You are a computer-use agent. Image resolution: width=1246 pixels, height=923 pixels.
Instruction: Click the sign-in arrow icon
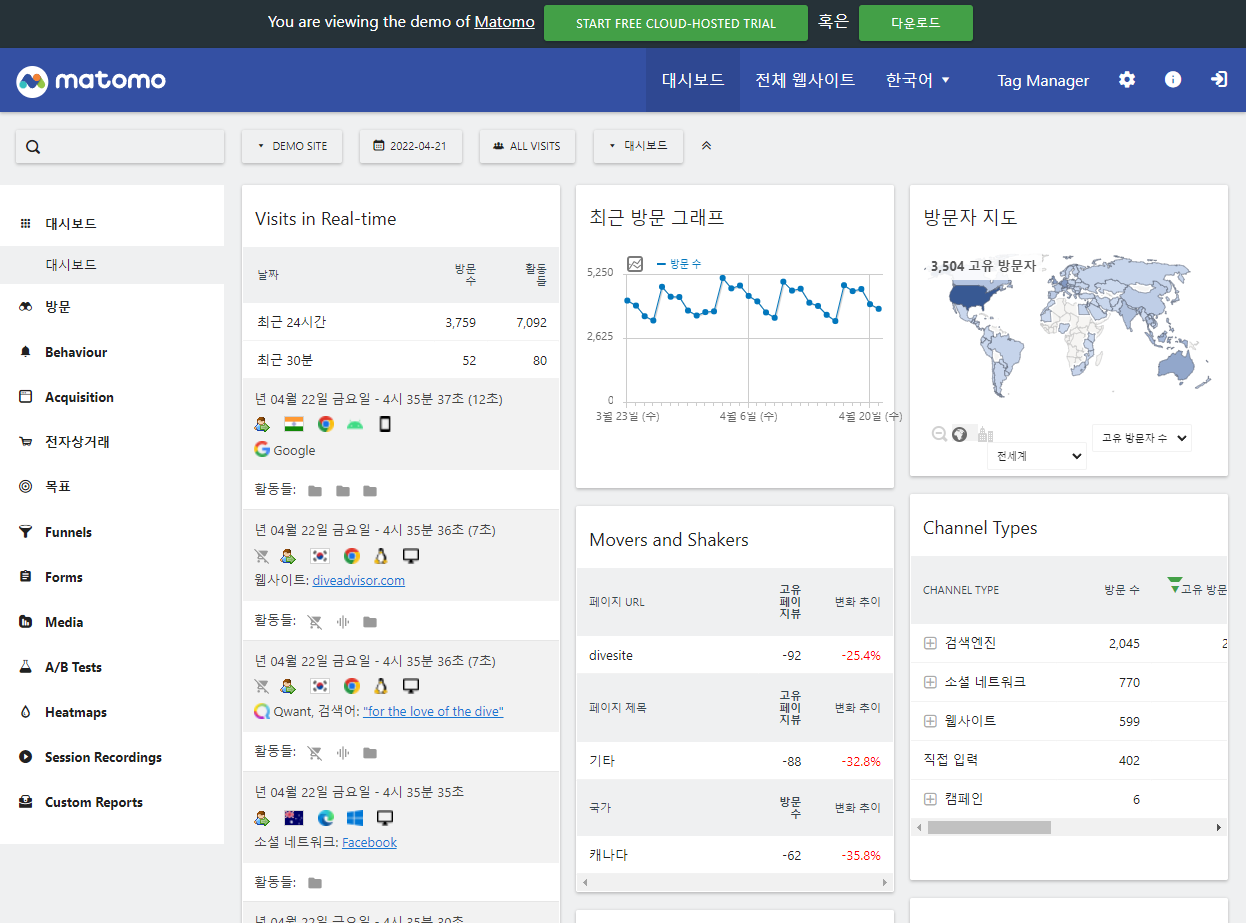[1219, 80]
